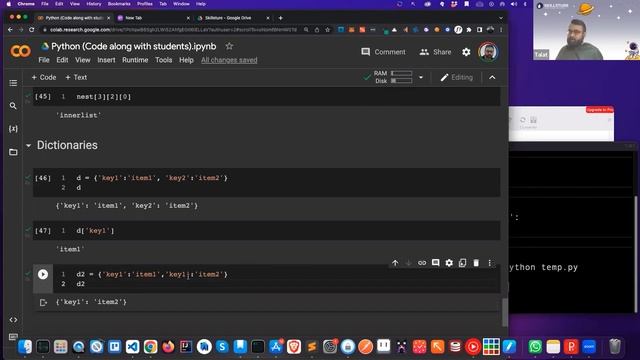Open the code snippets icon
The image size is (640, 360).
click(x=13, y=320)
